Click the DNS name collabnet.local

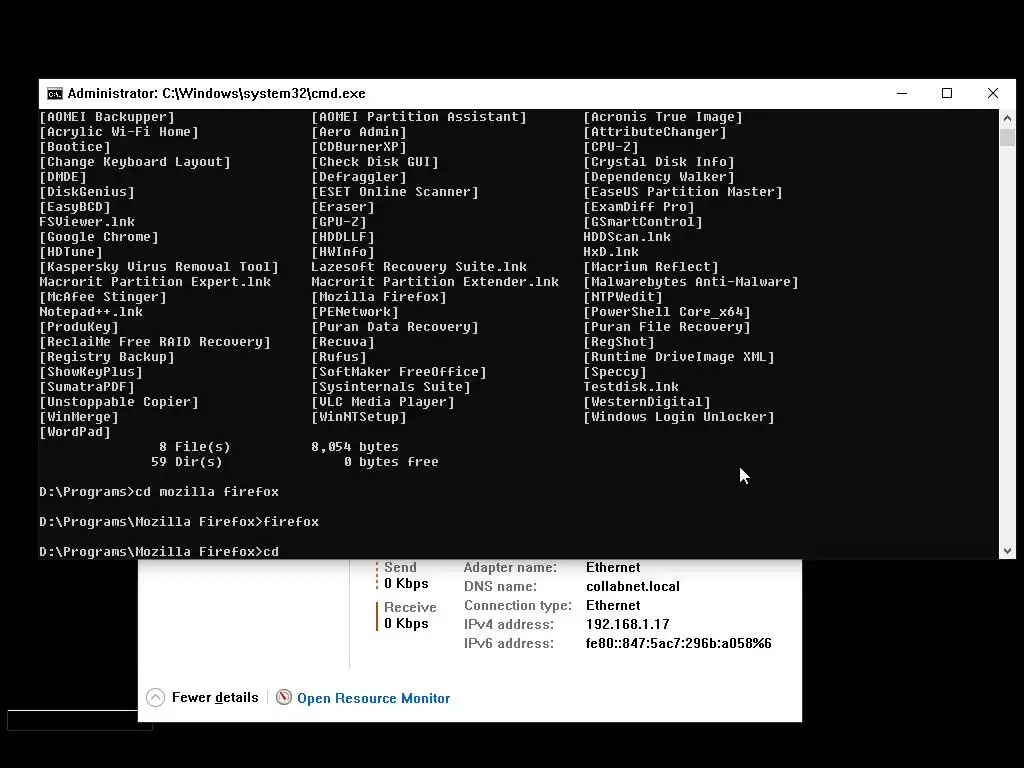coord(633,586)
